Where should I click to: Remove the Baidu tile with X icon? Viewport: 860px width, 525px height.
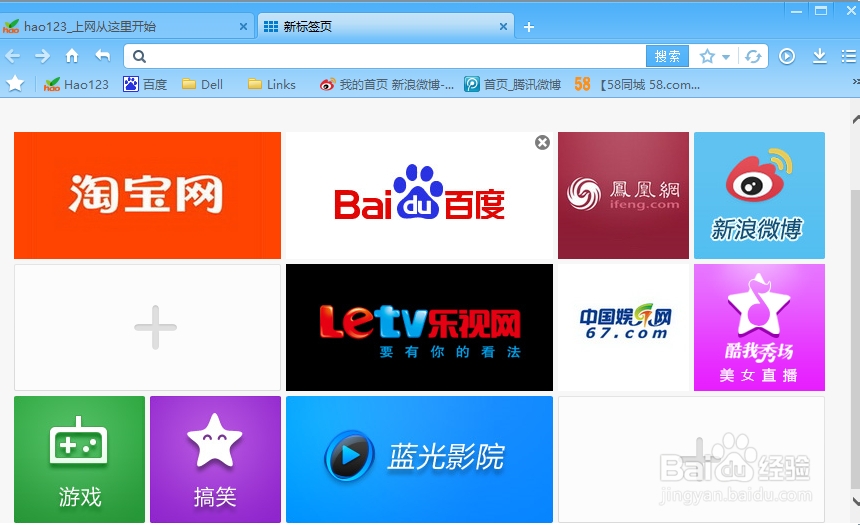pos(542,143)
